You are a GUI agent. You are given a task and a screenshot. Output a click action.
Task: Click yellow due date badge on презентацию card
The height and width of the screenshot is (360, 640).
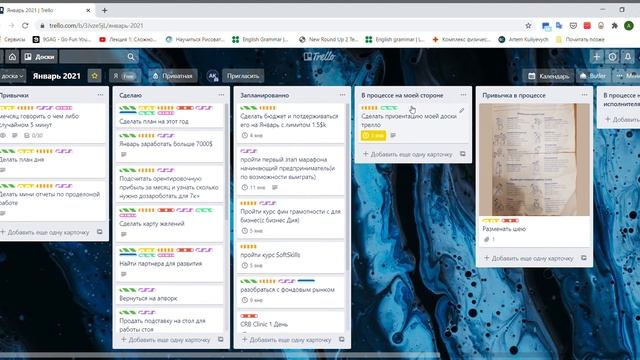[x=373, y=135]
